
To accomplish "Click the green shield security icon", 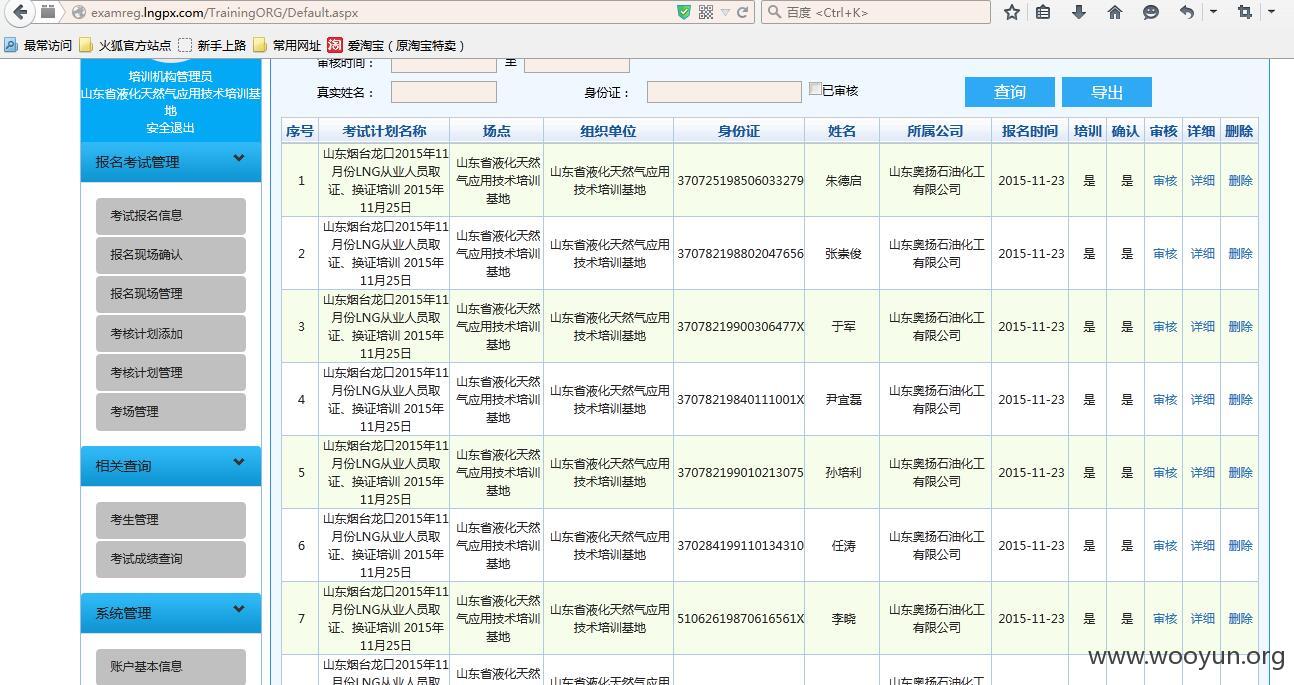I will click(x=684, y=12).
